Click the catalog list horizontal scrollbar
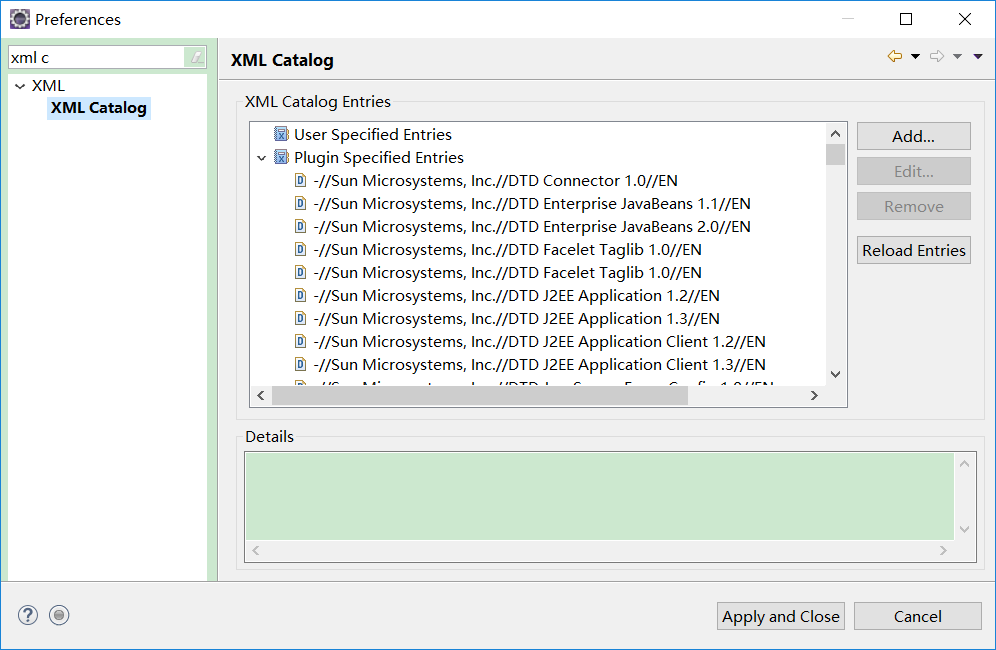This screenshot has width=996, height=650. click(480, 395)
